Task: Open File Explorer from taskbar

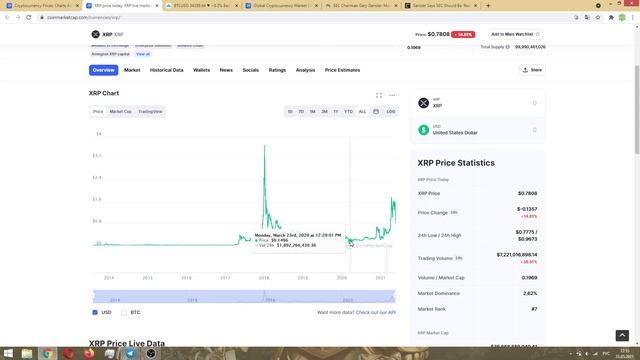Action: pos(27,353)
